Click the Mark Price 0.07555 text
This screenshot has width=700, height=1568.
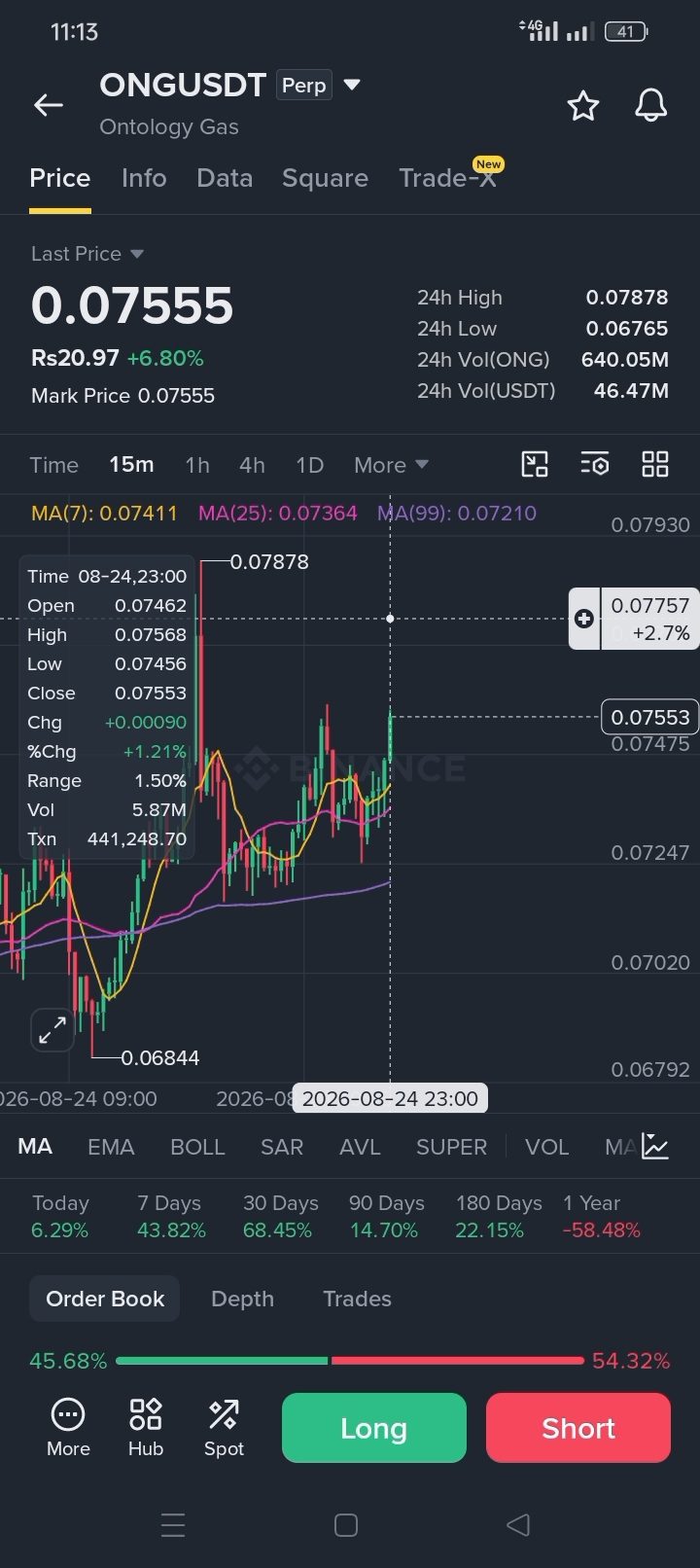pyautogui.click(x=122, y=396)
